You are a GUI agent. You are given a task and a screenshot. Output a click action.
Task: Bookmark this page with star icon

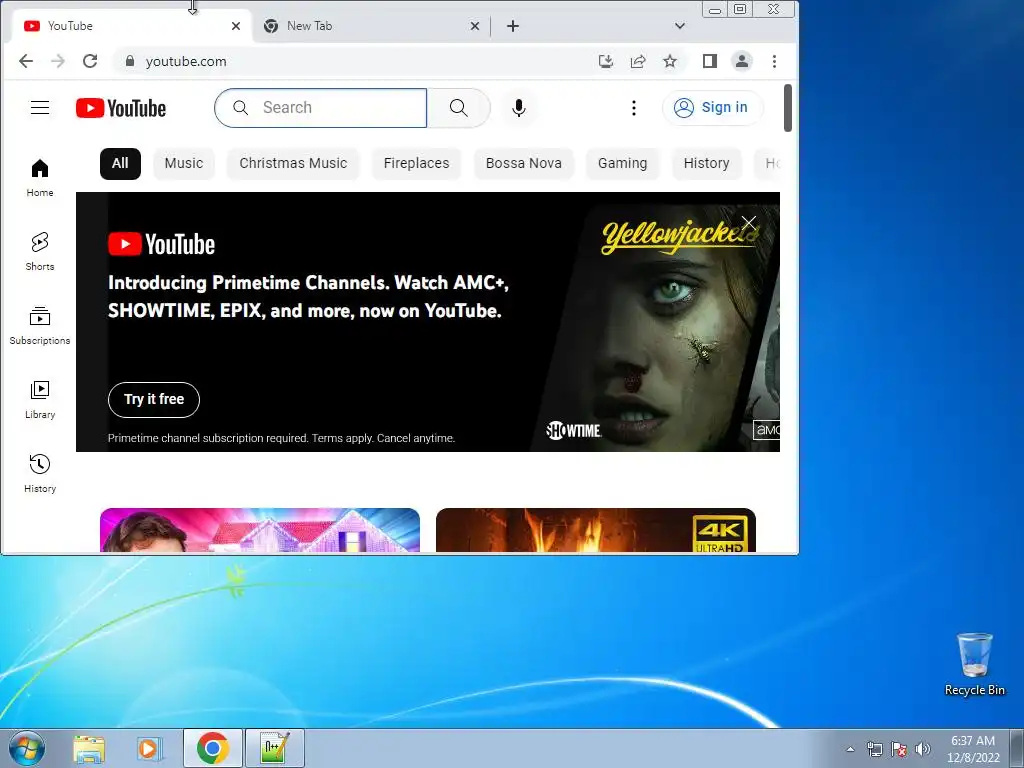(x=670, y=61)
